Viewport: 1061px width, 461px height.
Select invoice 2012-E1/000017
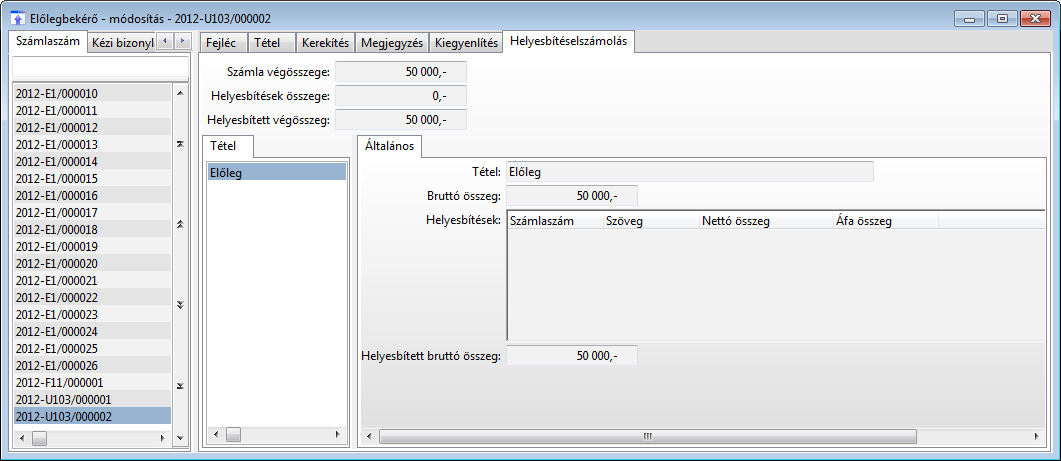click(x=92, y=212)
